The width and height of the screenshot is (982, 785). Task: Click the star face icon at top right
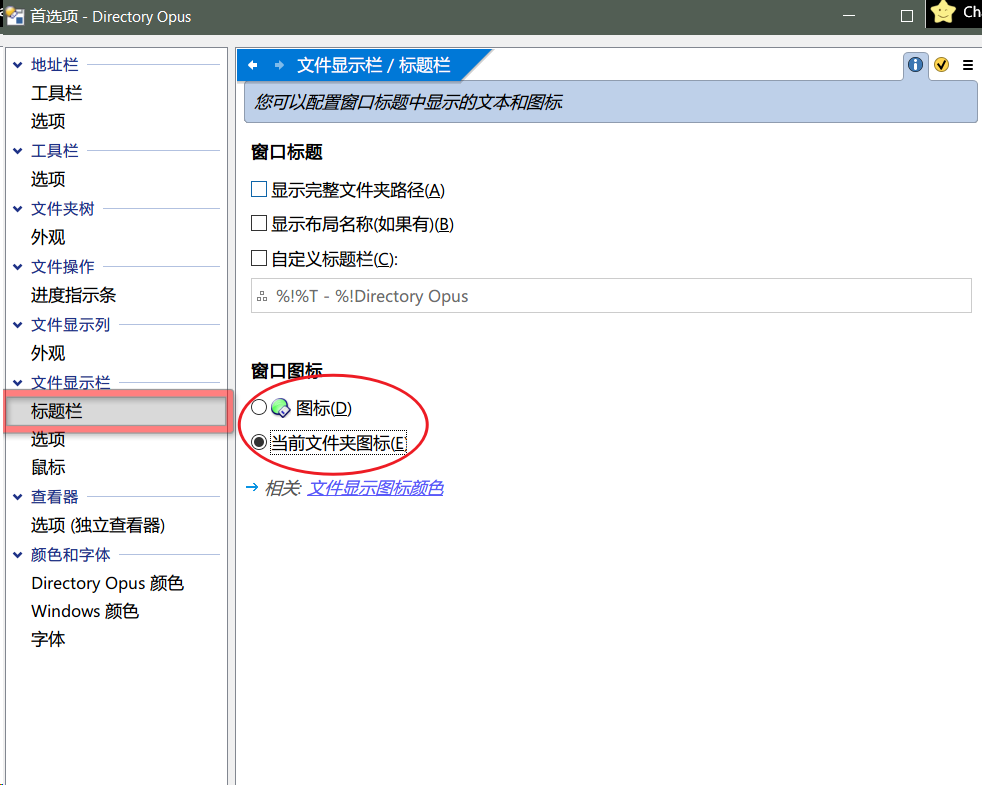click(943, 13)
